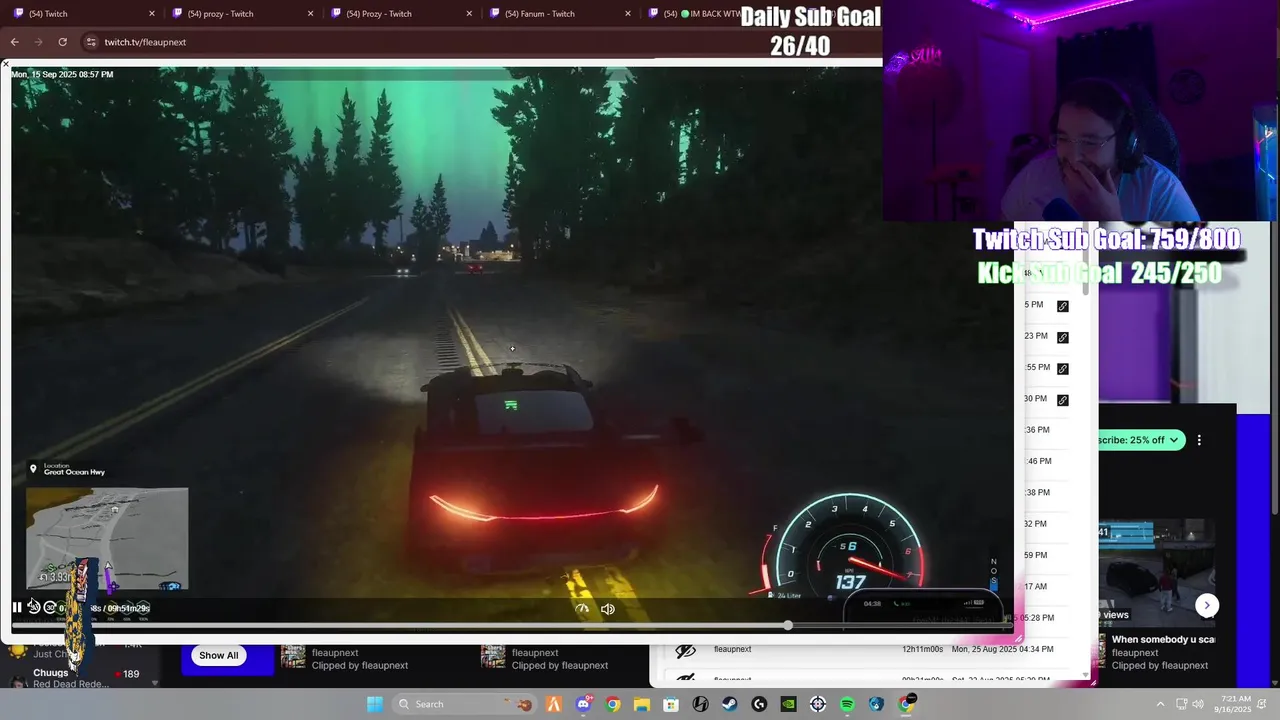Click the browser forward arrow
The height and width of the screenshot is (720, 1280).
pos(38,42)
